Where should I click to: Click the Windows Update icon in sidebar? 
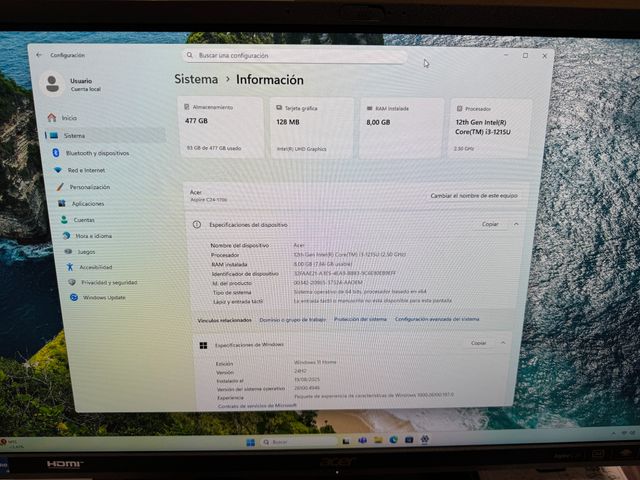[74, 297]
